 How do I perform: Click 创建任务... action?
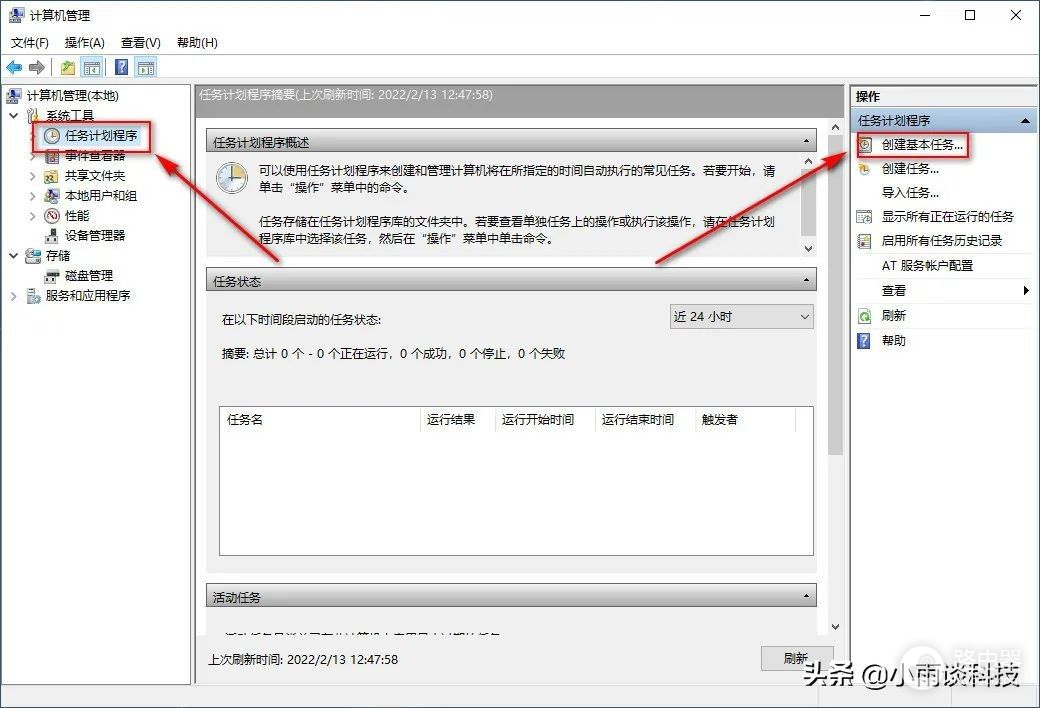pyautogui.click(x=910, y=169)
